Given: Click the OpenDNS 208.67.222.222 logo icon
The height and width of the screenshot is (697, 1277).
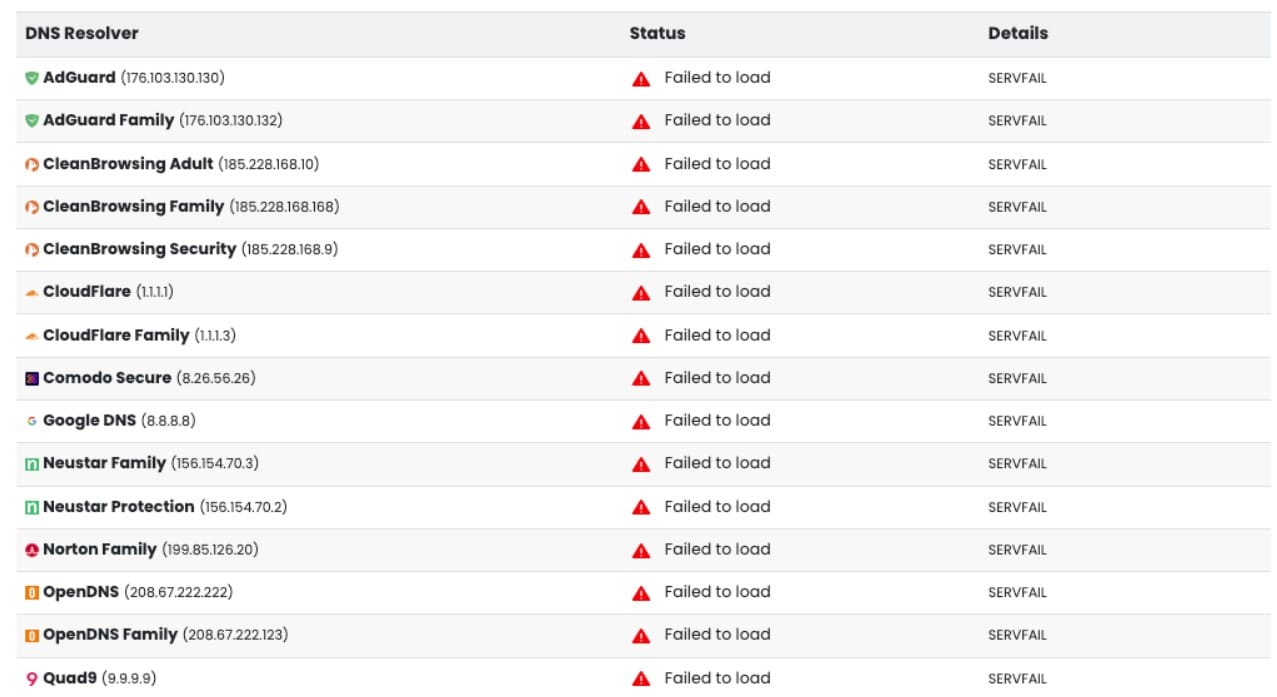Looking at the screenshot, I should point(32,593).
